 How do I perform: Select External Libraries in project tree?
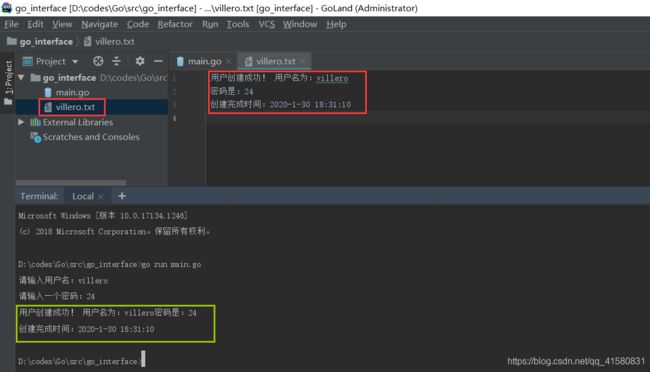[78, 122]
